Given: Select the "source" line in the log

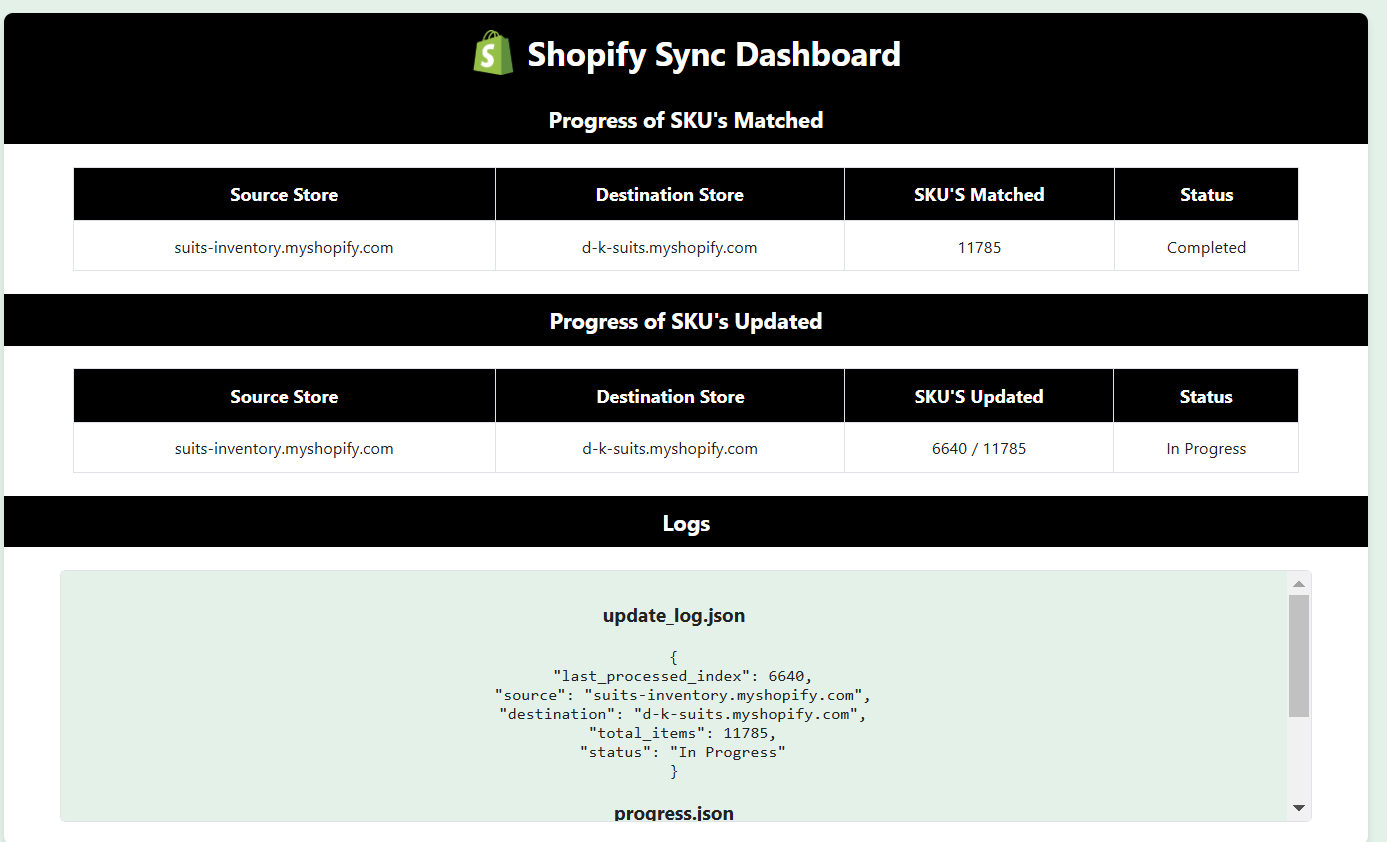Looking at the screenshot, I should click(683, 695).
